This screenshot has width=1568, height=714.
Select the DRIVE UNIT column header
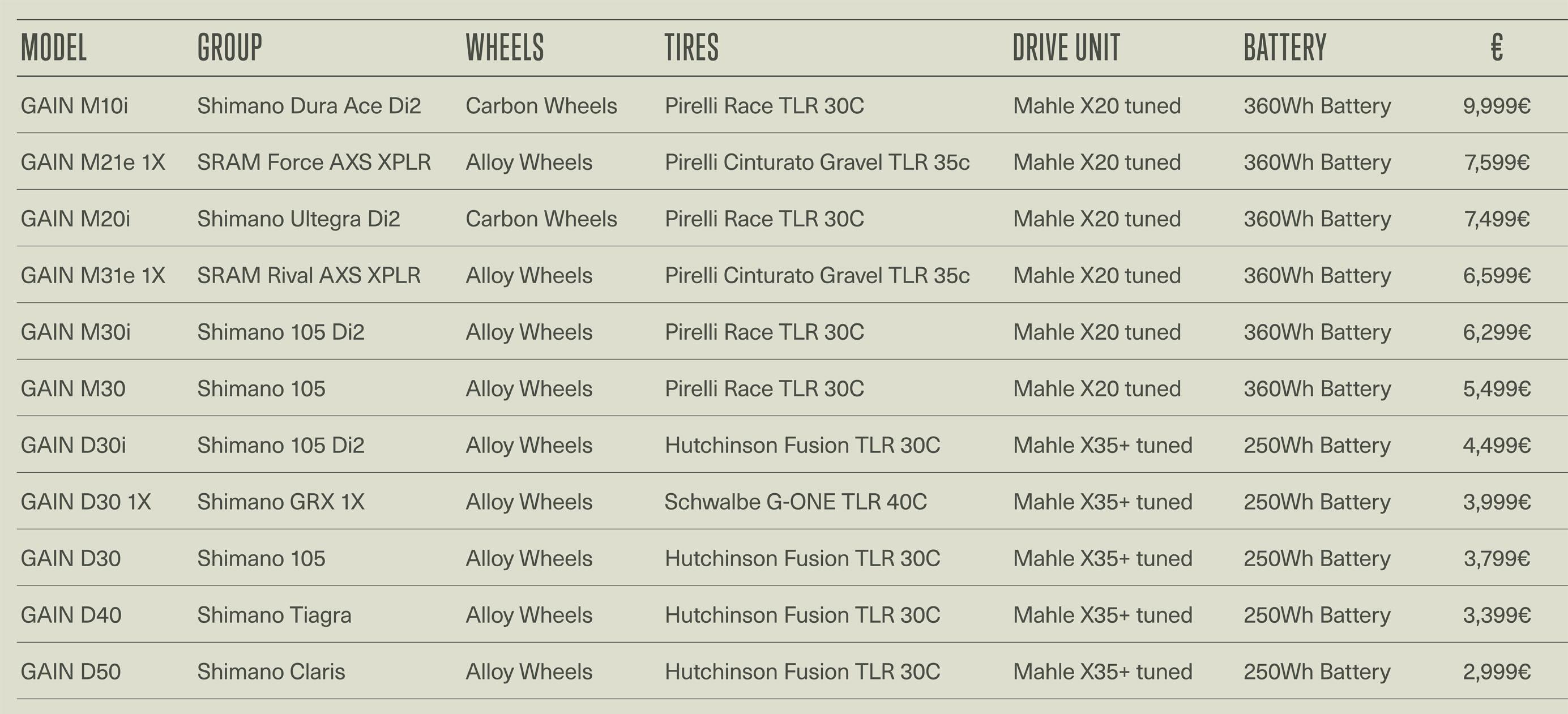pos(1066,48)
